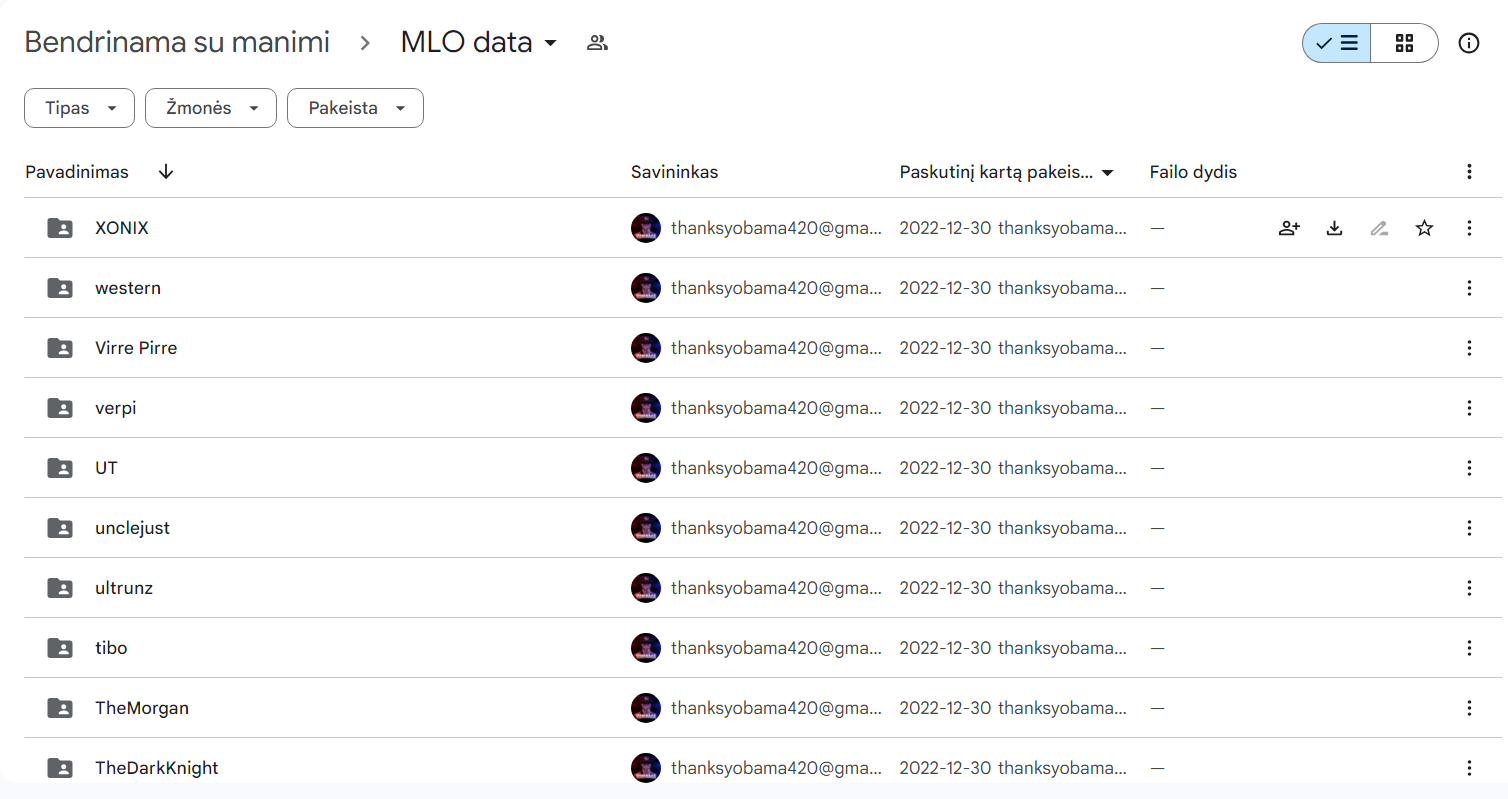The width and height of the screenshot is (1508, 799).
Task: Click the share icon on XONIX row
Action: (1289, 228)
